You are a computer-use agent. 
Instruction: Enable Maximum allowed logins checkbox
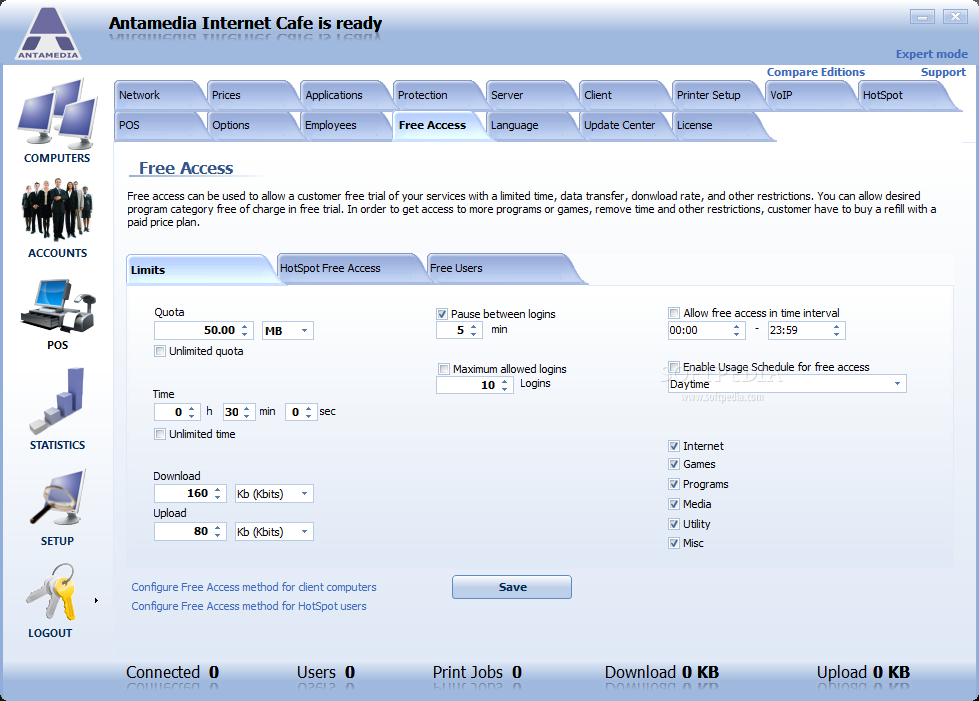pos(444,369)
